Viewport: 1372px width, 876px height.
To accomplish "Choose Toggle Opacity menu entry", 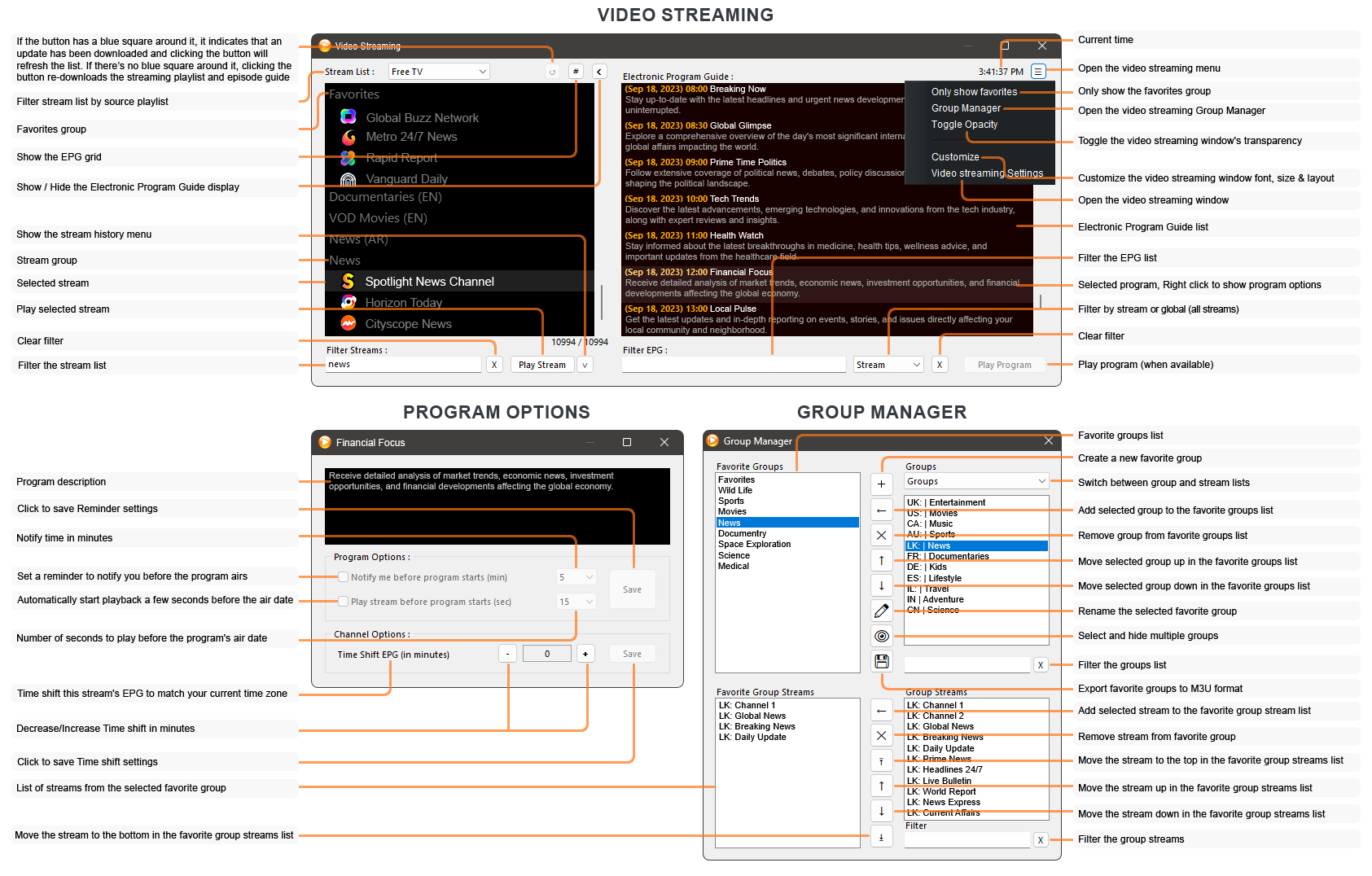I will 964,125.
